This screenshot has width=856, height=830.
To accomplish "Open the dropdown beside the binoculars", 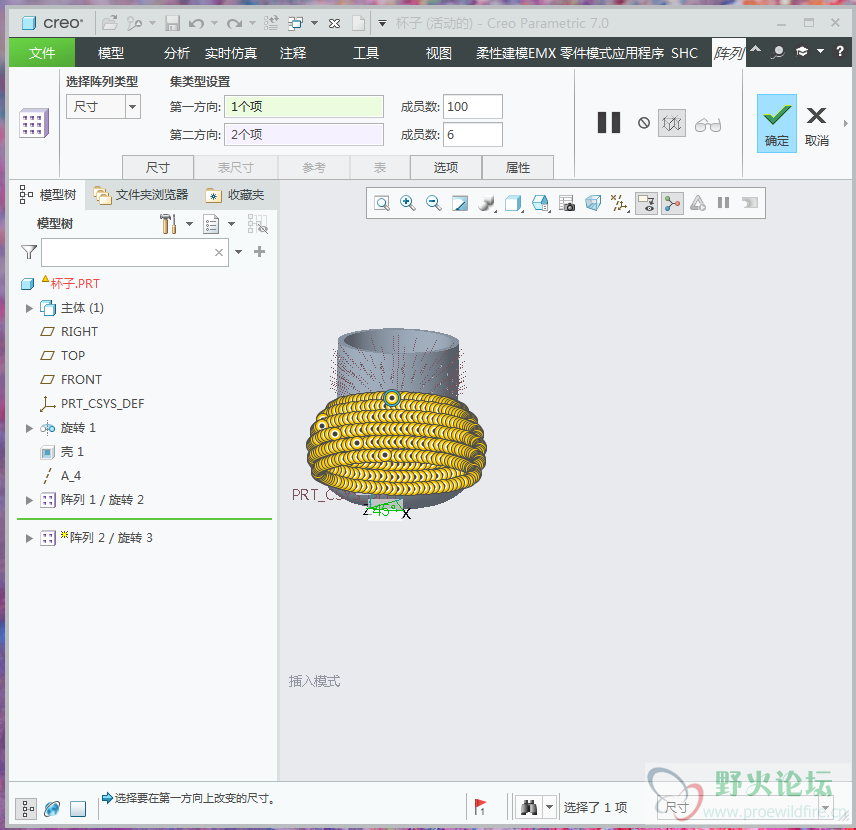I will [x=550, y=807].
